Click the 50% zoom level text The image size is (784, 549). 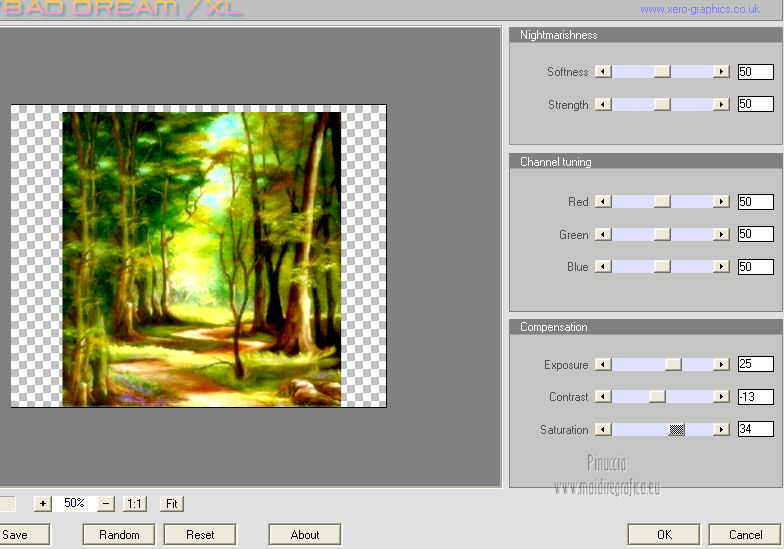point(74,503)
